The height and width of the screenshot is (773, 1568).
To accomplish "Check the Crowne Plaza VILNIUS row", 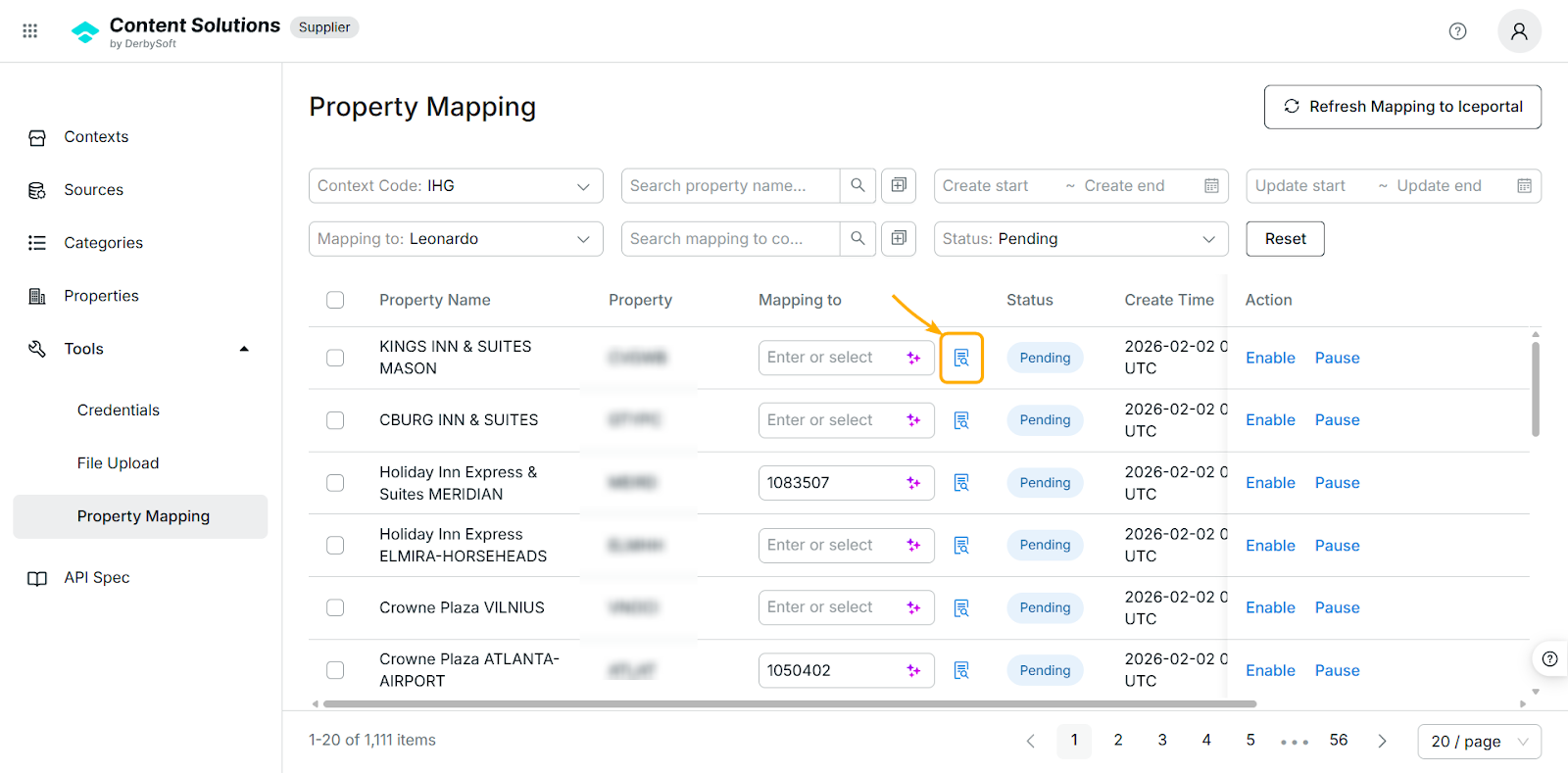I will [335, 607].
